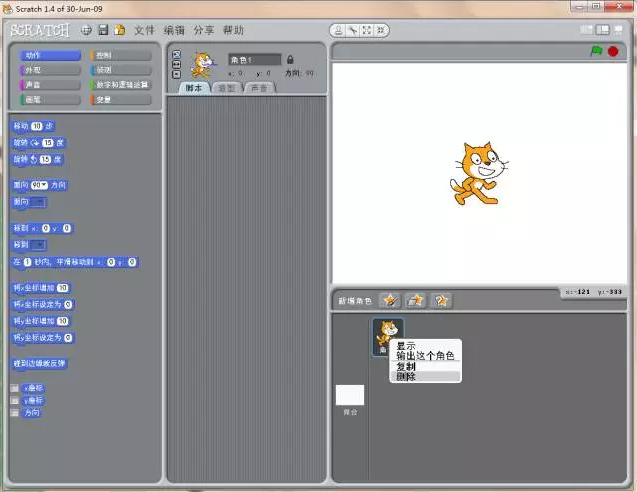
Task: Get a surprise sprite with question star icon
Action: [441, 301]
